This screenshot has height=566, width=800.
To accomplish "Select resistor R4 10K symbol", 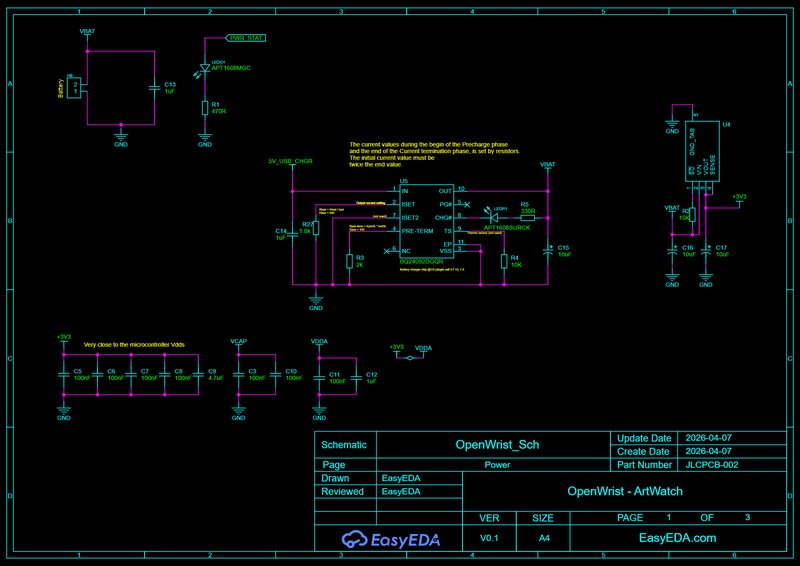I will (504, 261).
